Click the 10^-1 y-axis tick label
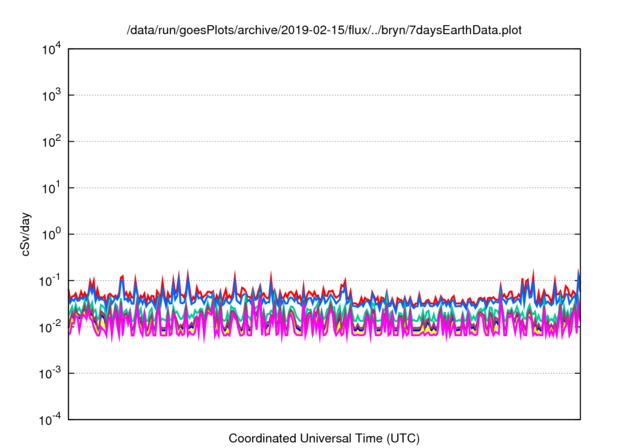The height and width of the screenshot is (448, 640). (x=50, y=281)
